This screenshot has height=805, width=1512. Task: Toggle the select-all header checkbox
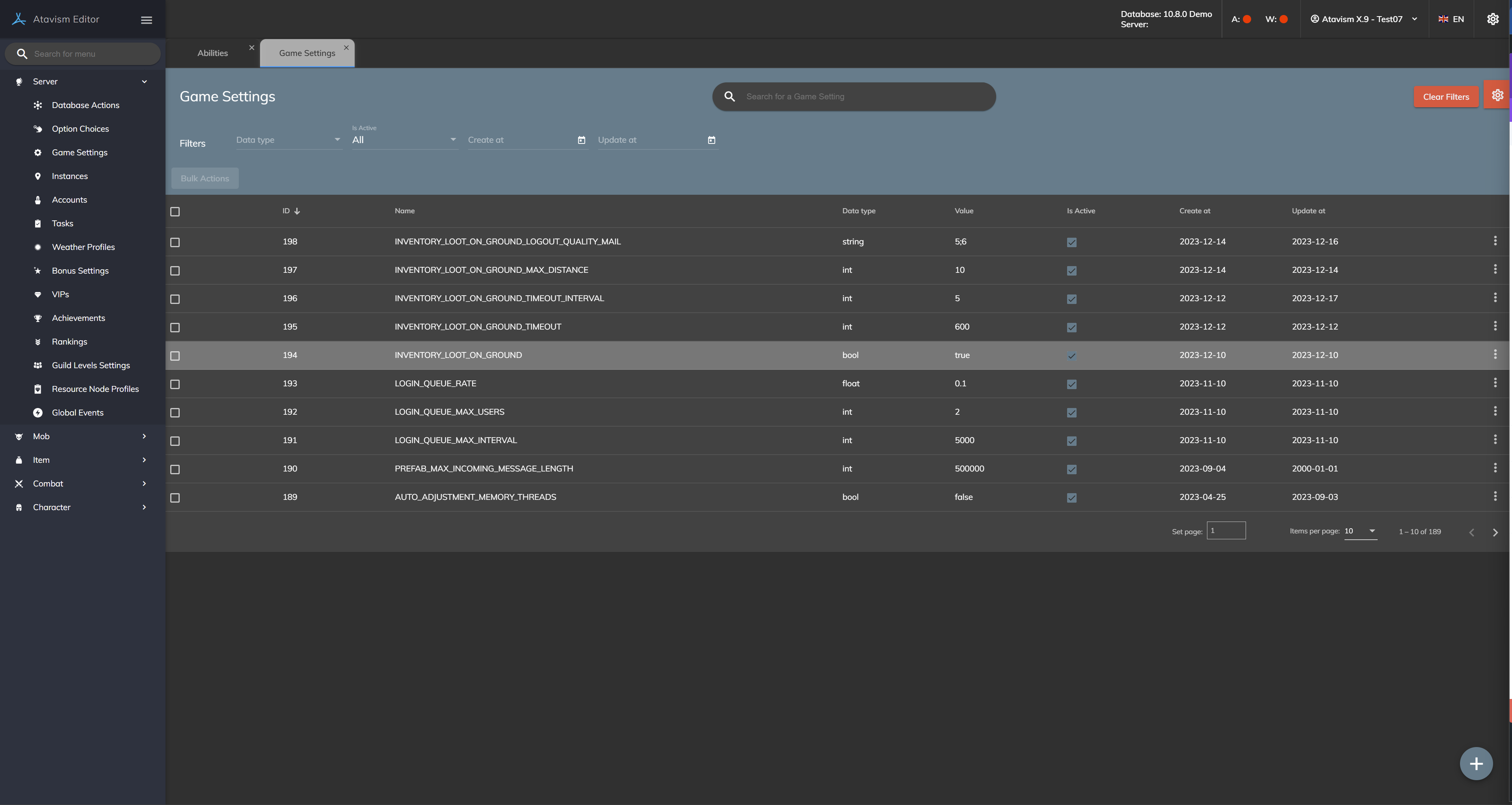click(x=175, y=211)
